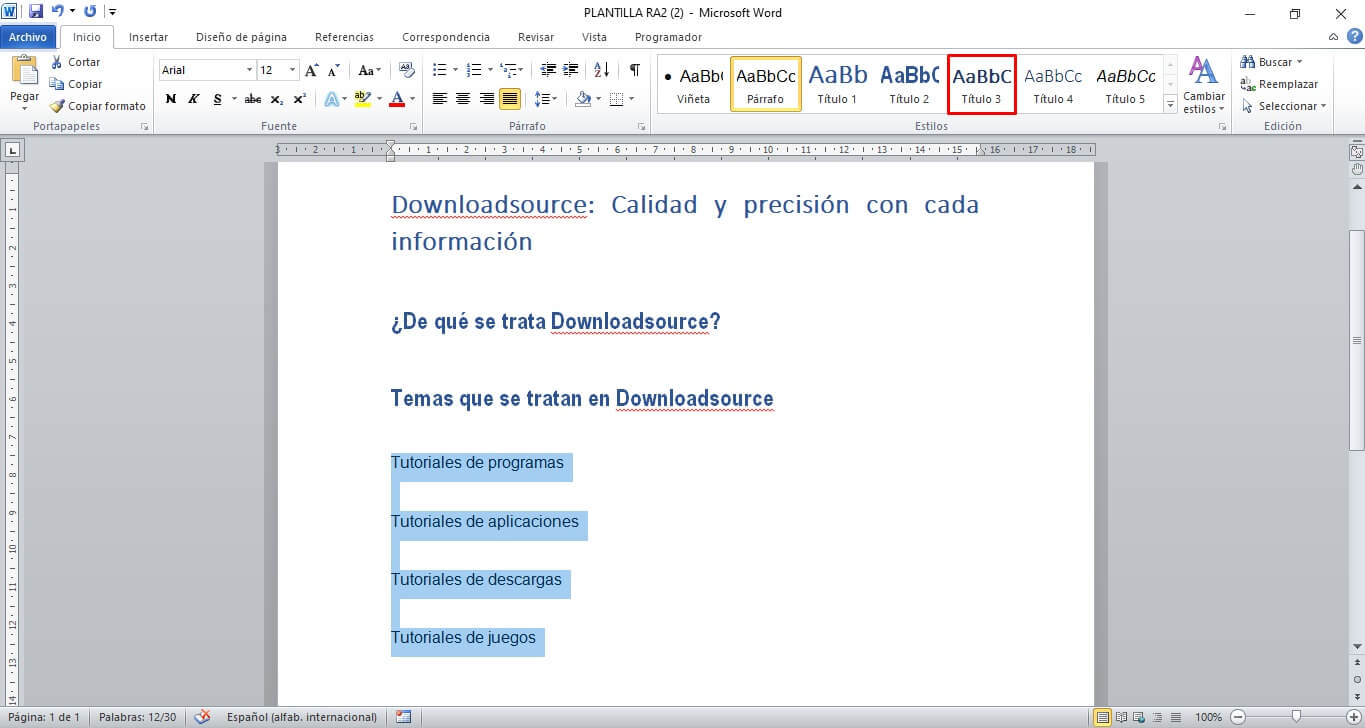Toggle print layout view button
The image size is (1365, 728).
[x=1103, y=717]
